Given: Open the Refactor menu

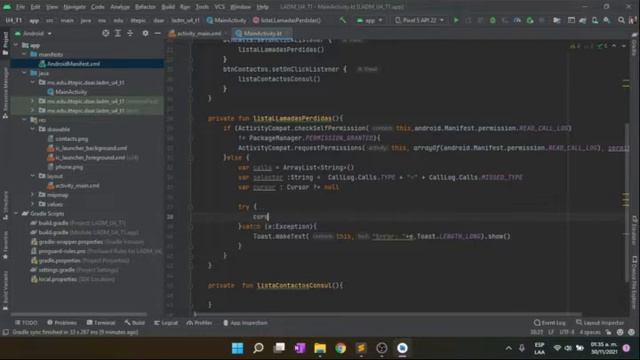Looking at the screenshot, I should click(145, 7).
